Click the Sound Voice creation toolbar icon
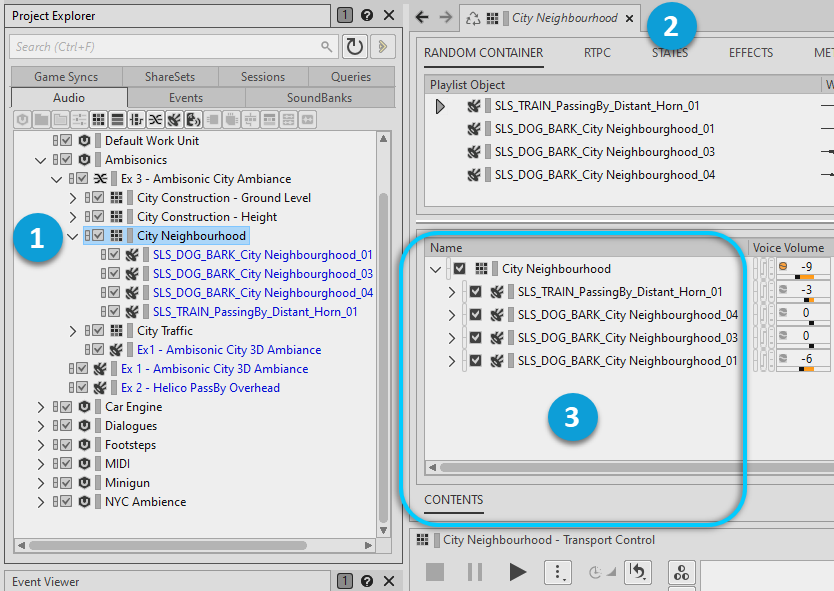Screen dimensions: 834x591 (194, 119)
